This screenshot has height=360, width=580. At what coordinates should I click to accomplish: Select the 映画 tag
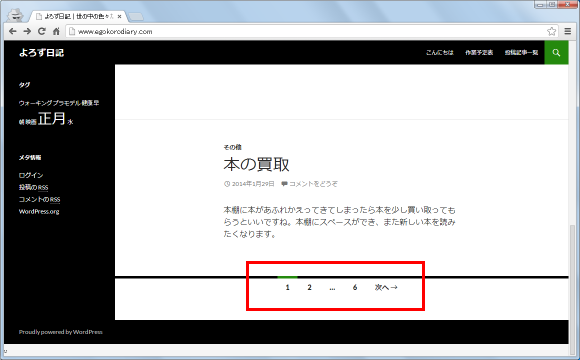click(x=30, y=122)
